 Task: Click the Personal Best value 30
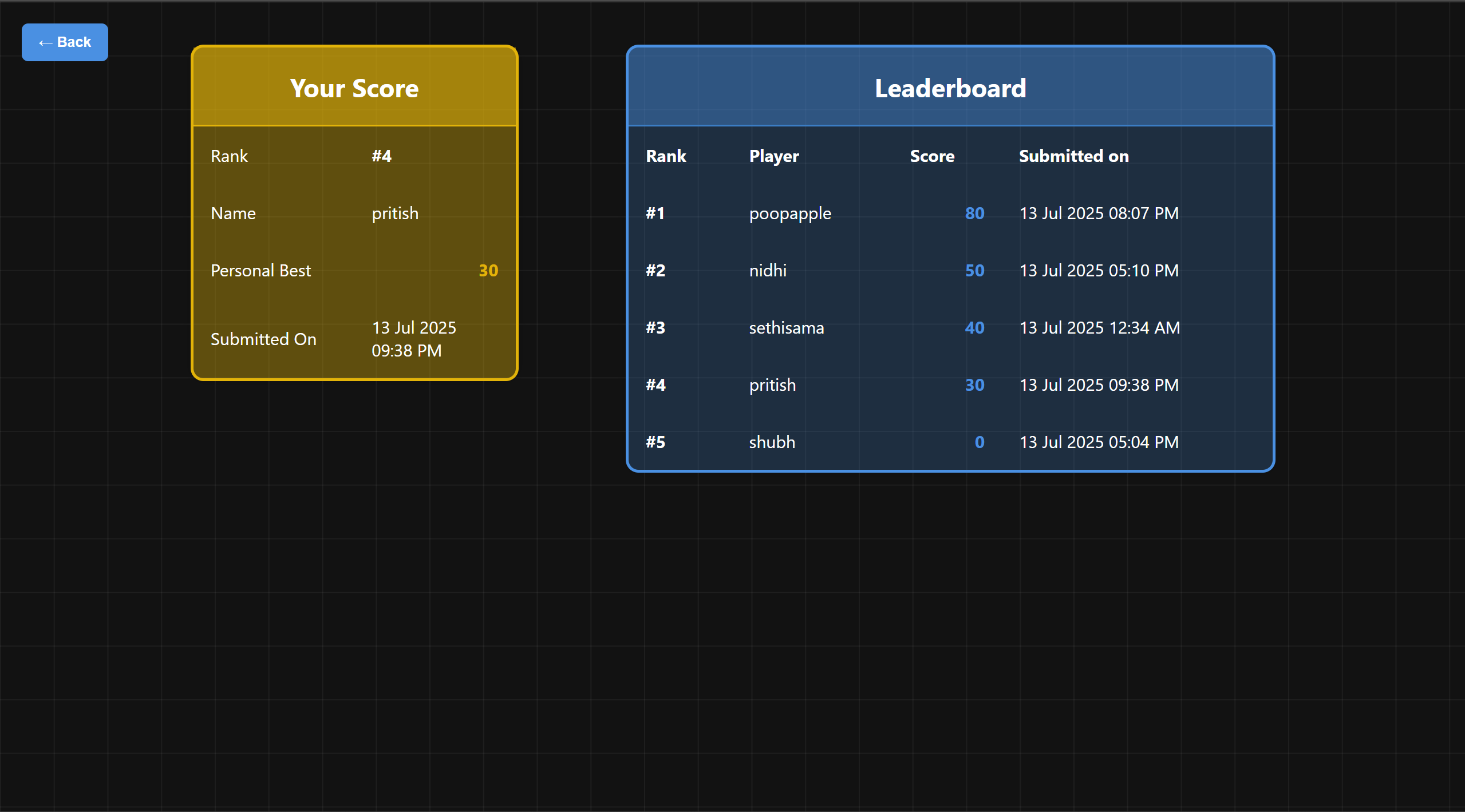click(x=488, y=271)
